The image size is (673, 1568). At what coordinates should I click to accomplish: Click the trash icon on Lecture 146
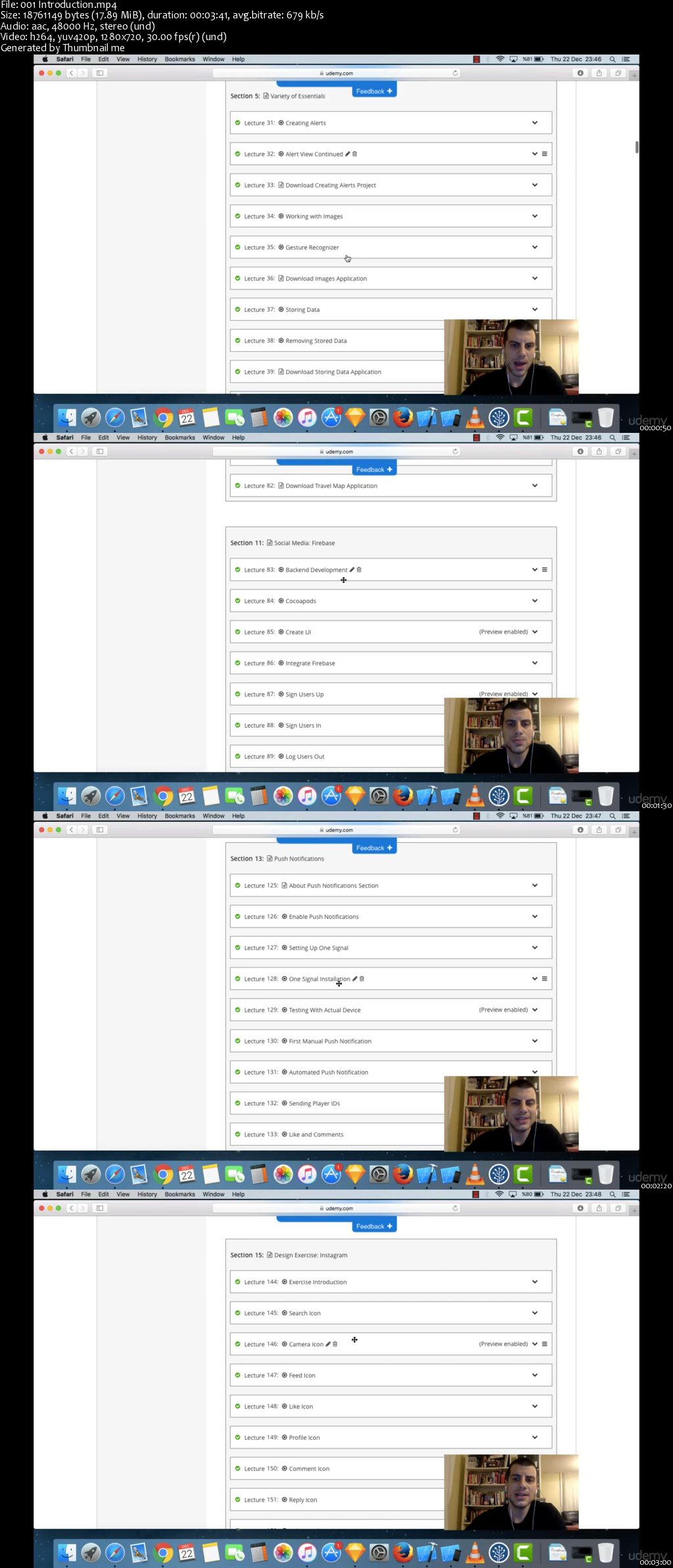335,1344
